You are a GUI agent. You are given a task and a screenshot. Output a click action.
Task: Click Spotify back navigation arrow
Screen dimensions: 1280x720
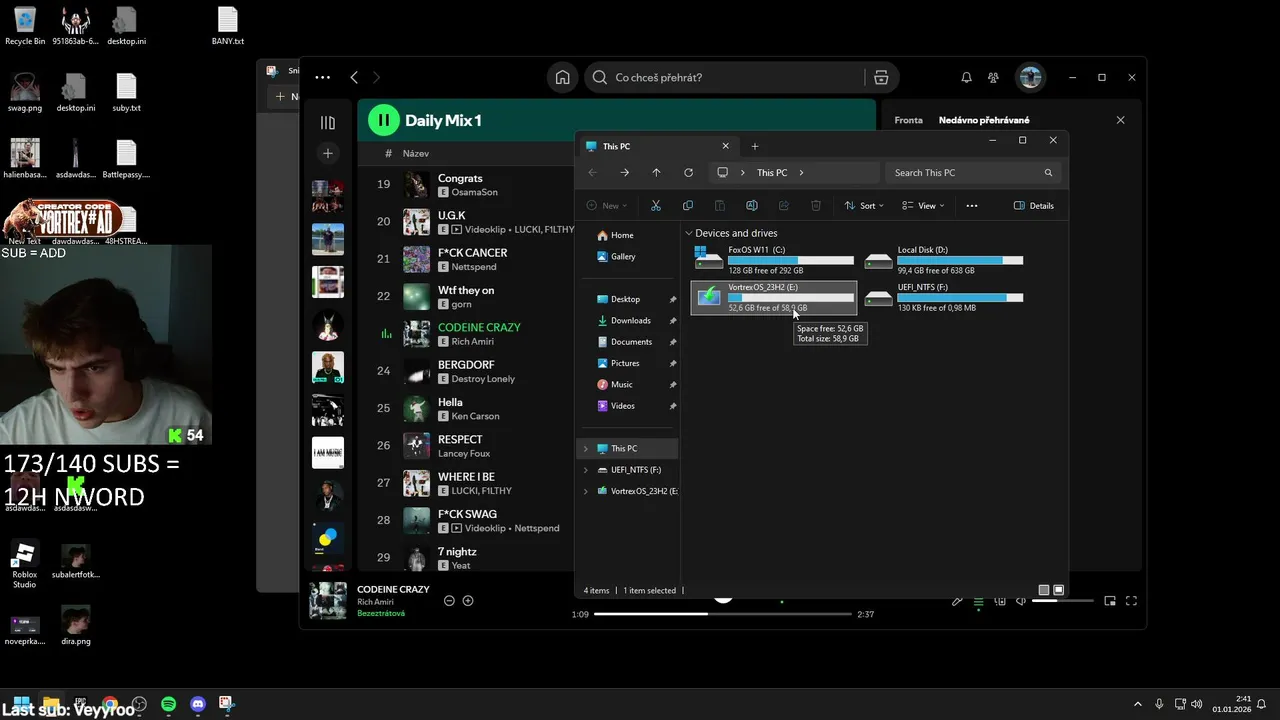pos(354,77)
